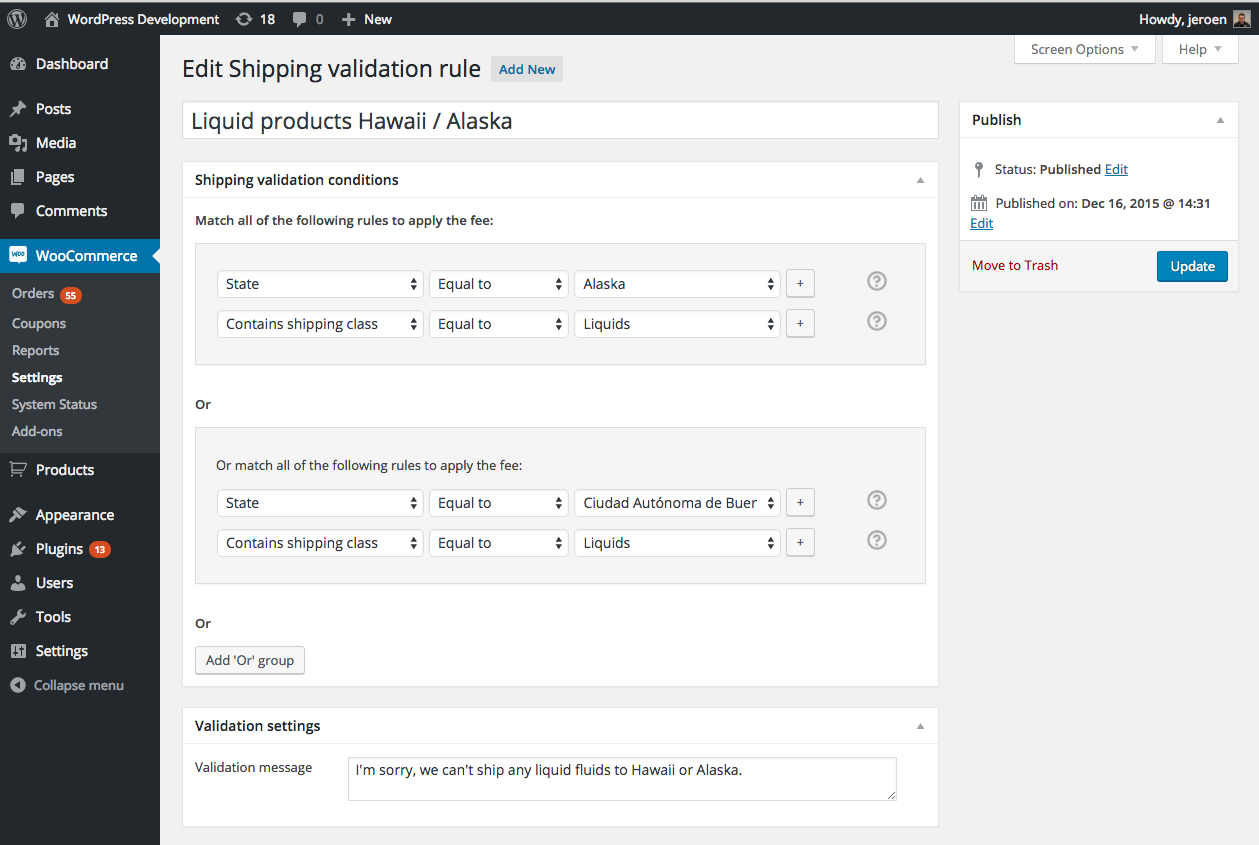This screenshot has height=845, width=1259.
Task: Open the State condition dropdown
Action: (x=320, y=283)
